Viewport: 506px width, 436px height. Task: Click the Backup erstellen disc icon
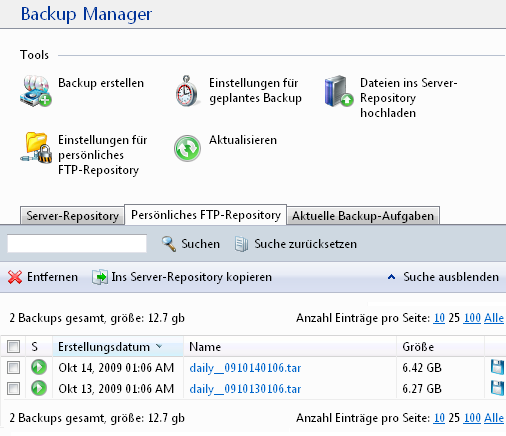pyautogui.click(x=36, y=91)
